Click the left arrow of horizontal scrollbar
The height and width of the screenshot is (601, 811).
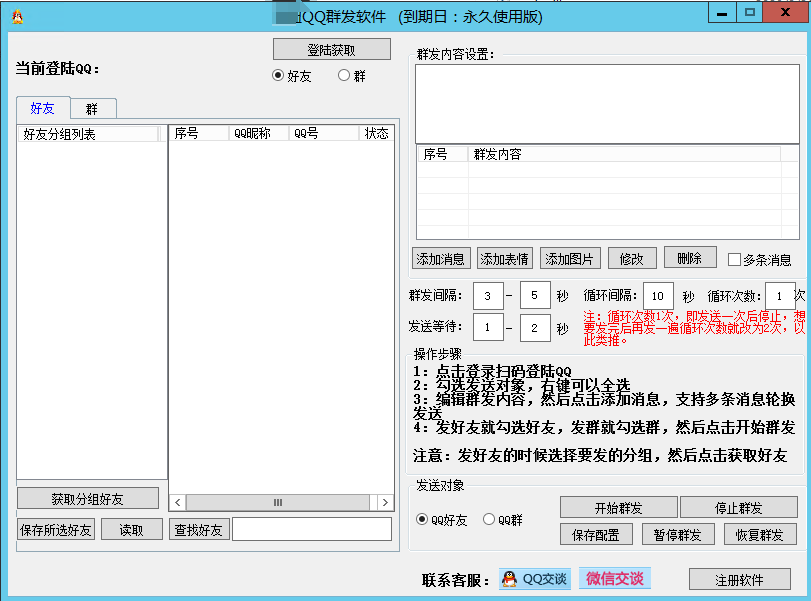click(x=178, y=502)
